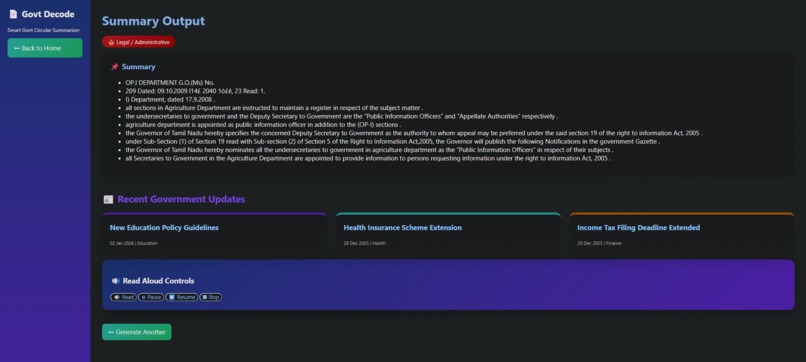
Task: Click the newspaper icon beside Recent Government Updates
Action: pyautogui.click(x=108, y=200)
